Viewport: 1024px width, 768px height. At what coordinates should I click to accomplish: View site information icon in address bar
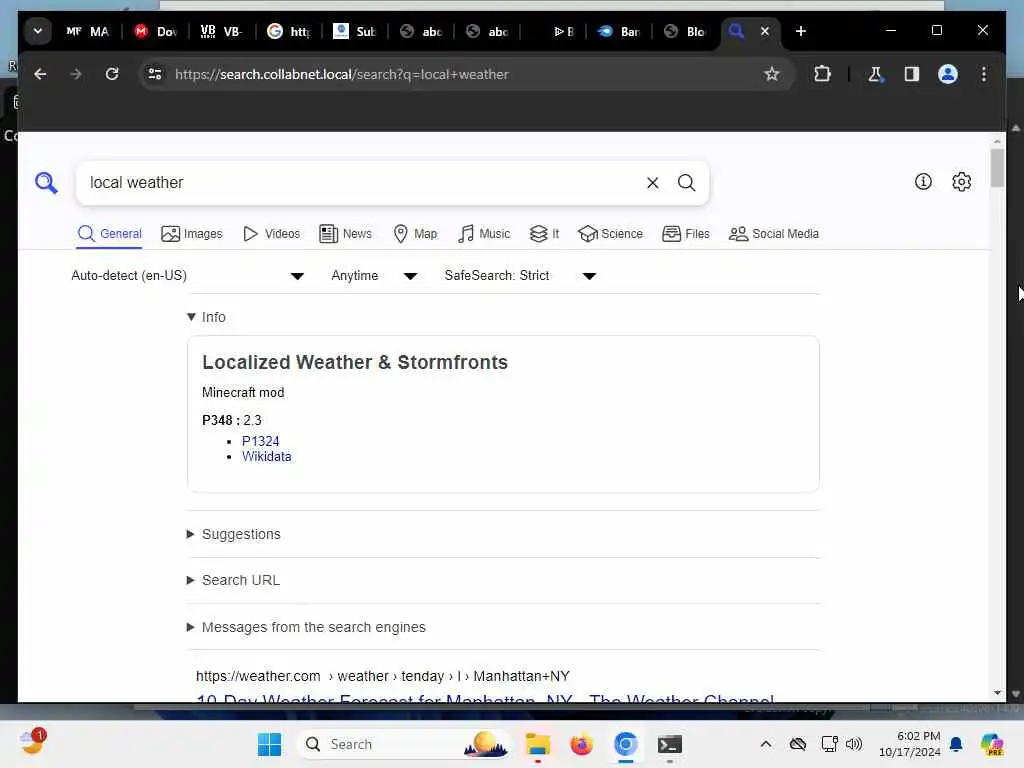pos(155,74)
